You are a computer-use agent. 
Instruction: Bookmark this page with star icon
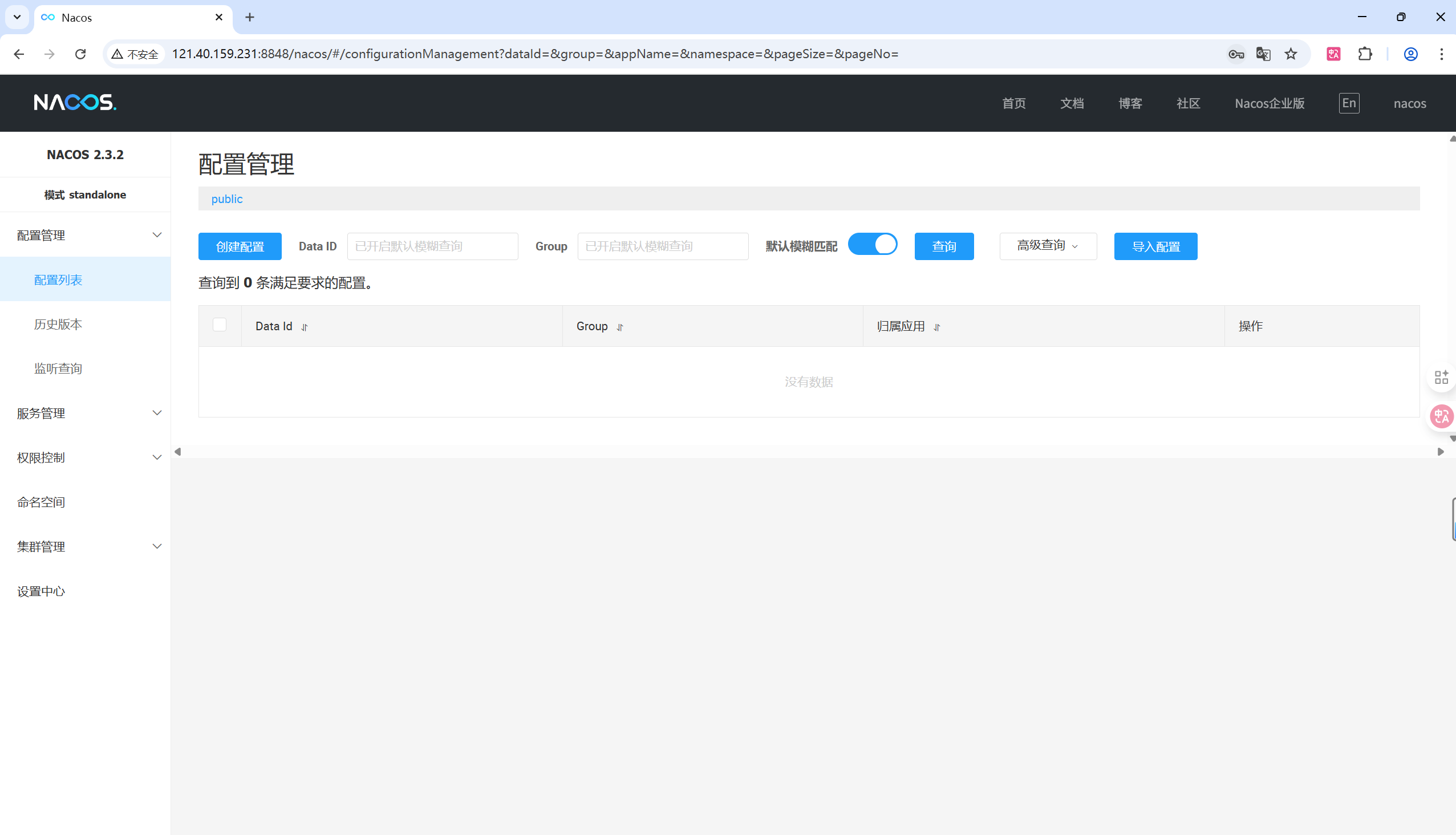pyautogui.click(x=1290, y=54)
